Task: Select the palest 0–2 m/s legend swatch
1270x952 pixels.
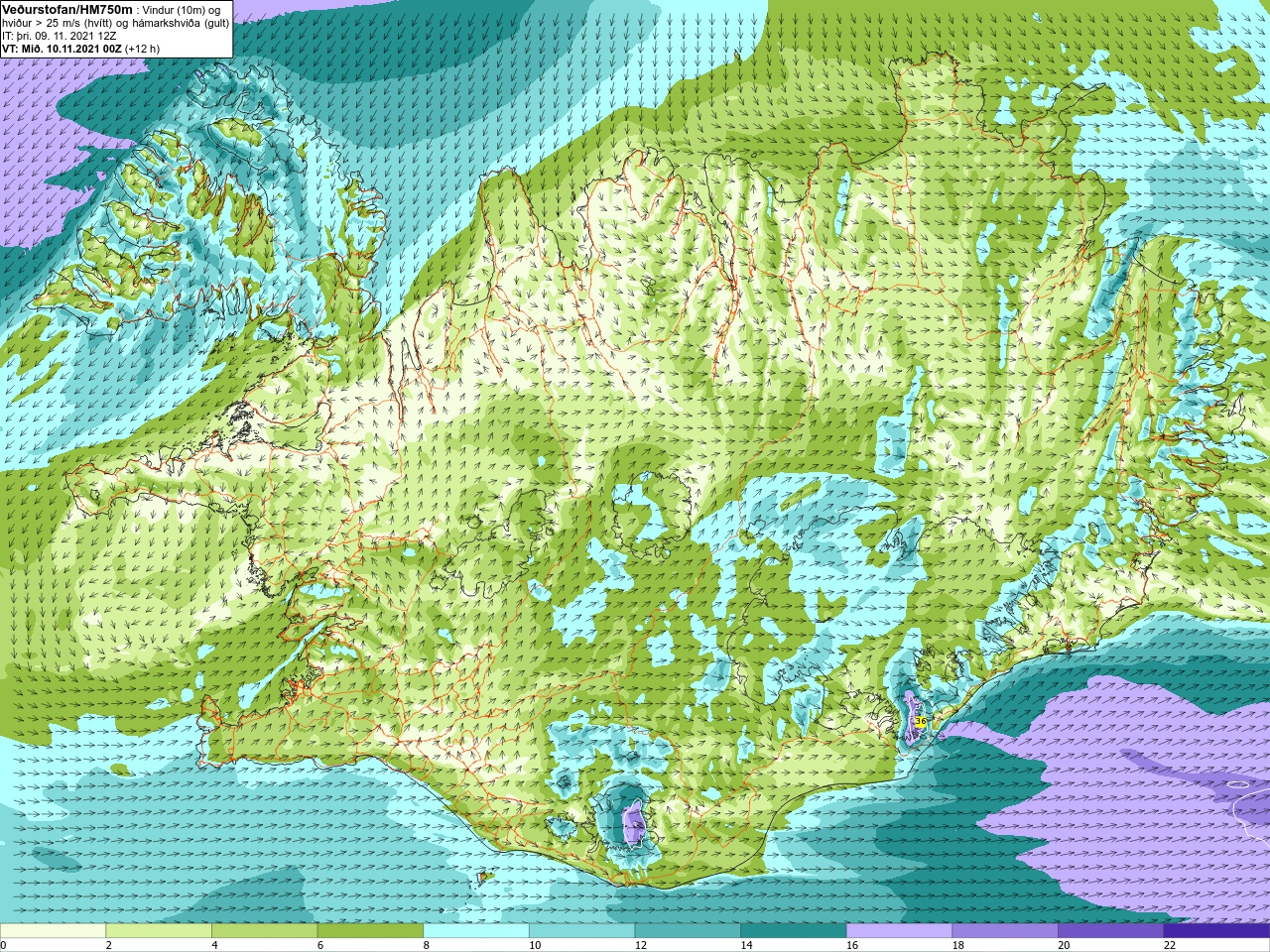Action: point(53,930)
